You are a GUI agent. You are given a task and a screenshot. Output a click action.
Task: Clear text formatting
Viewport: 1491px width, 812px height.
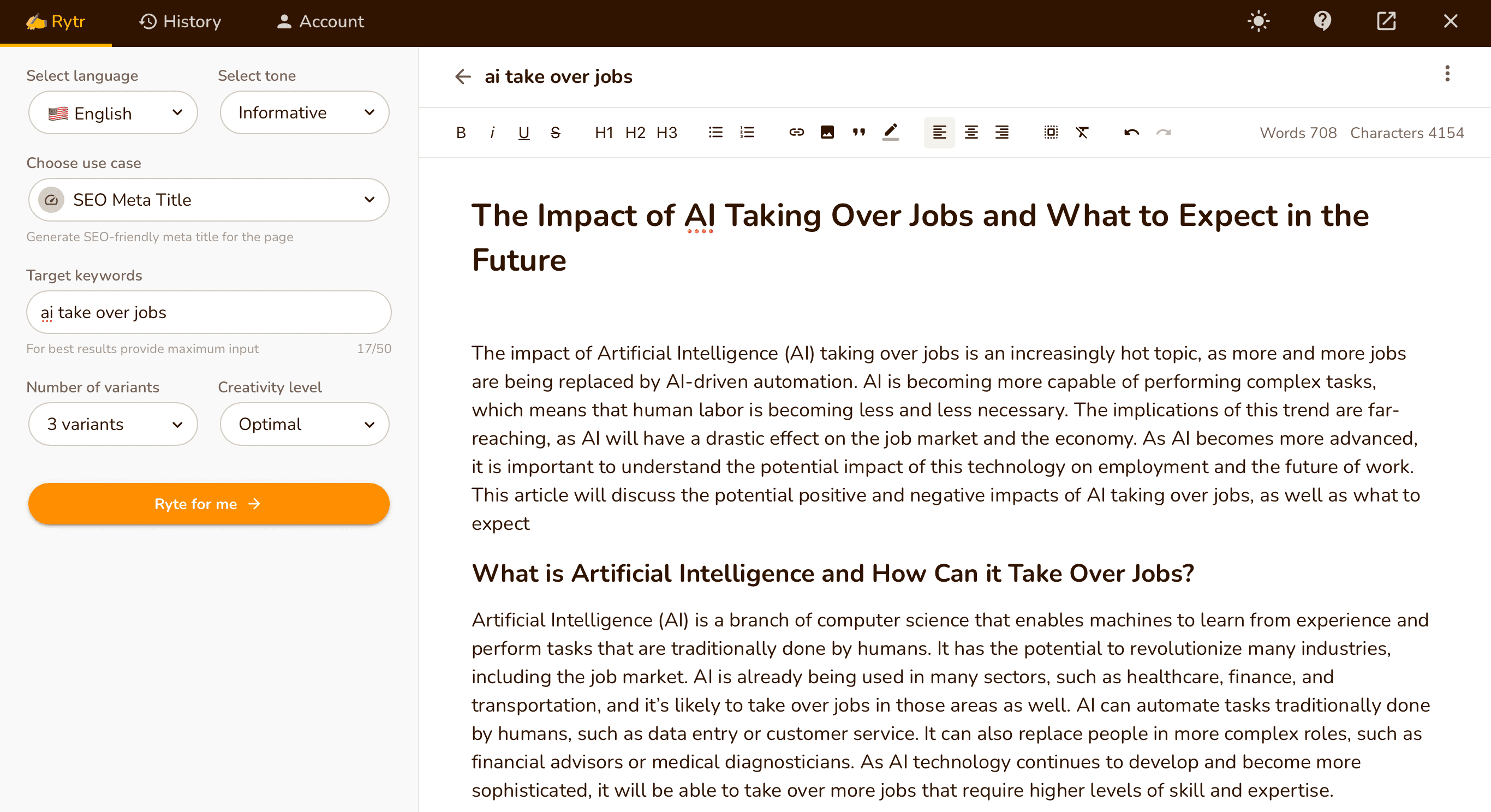(1082, 133)
